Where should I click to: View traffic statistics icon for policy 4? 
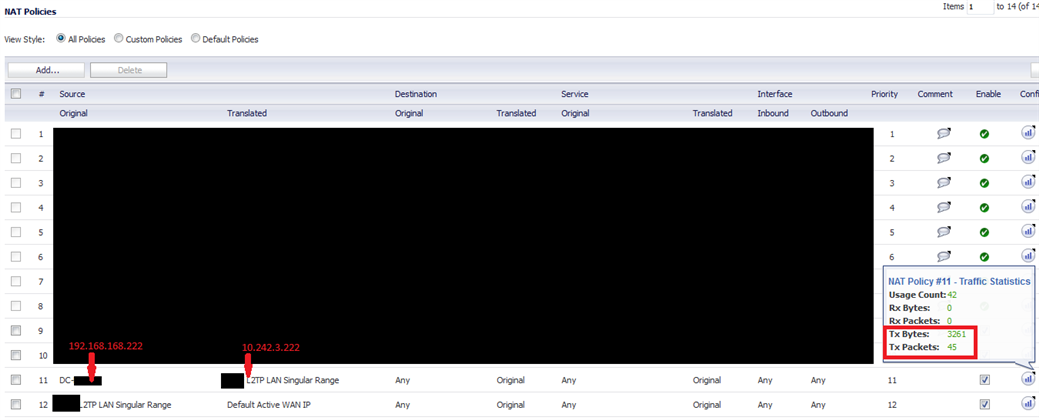(x=1028, y=206)
